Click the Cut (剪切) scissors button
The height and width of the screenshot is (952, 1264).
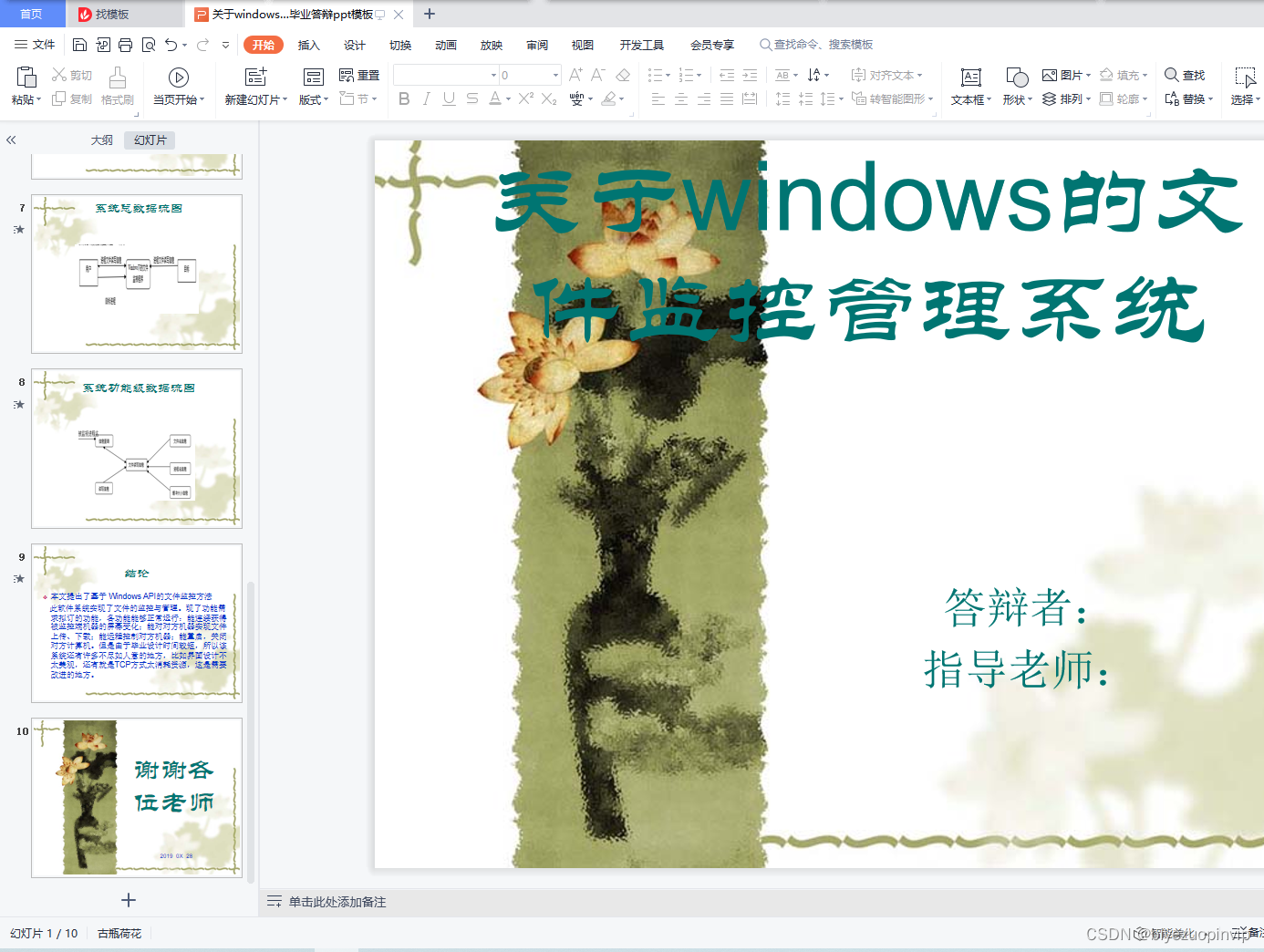(72, 75)
